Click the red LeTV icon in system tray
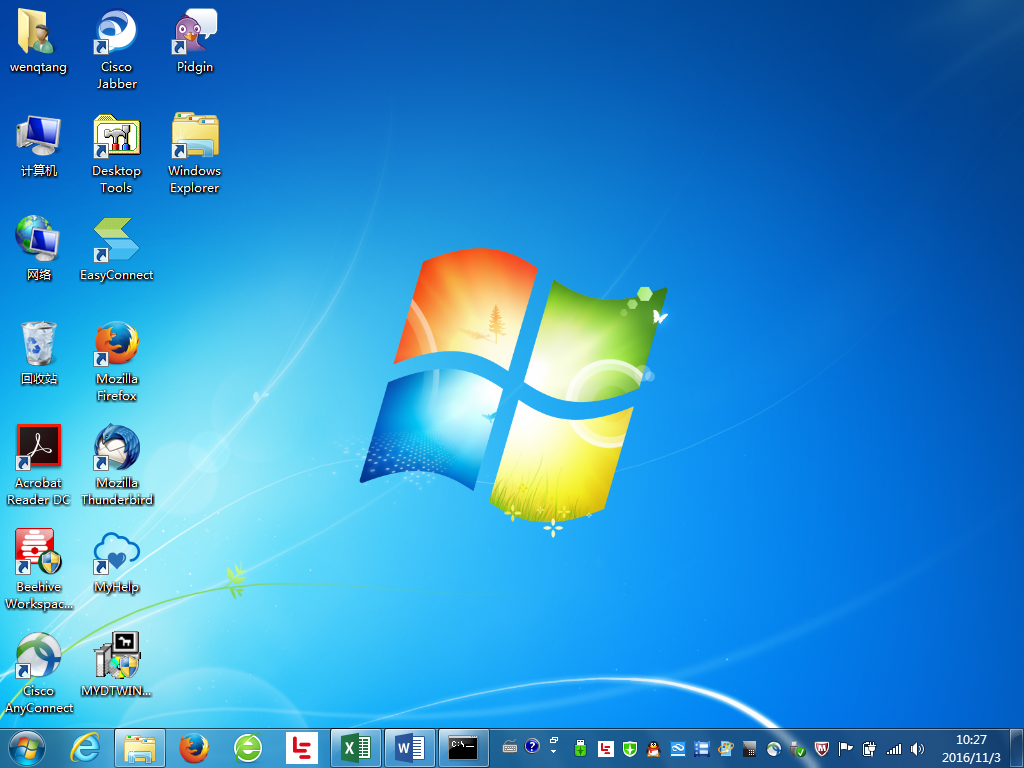 coord(606,748)
